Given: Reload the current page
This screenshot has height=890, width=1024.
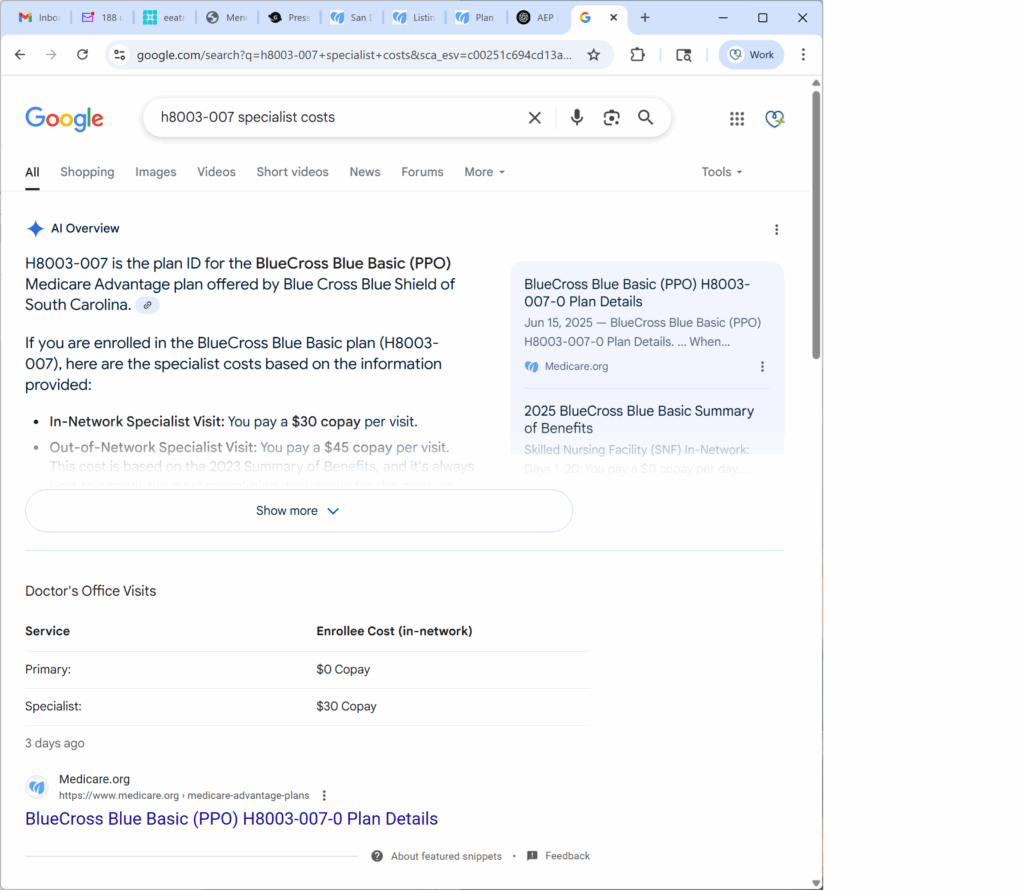Looking at the screenshot, I should click(x=82, y=55).
